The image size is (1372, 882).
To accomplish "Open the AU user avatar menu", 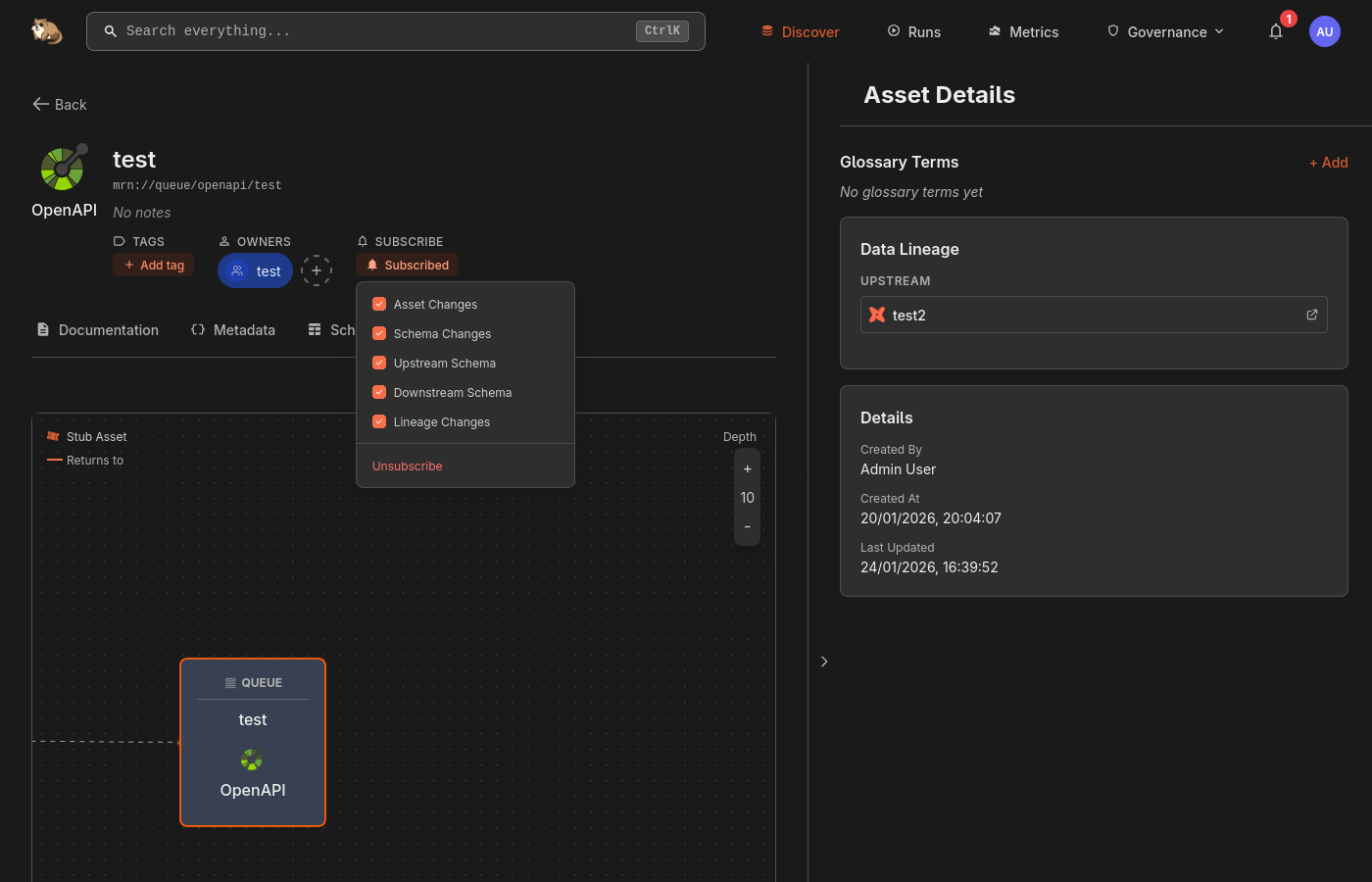I will pos(1324,31).
